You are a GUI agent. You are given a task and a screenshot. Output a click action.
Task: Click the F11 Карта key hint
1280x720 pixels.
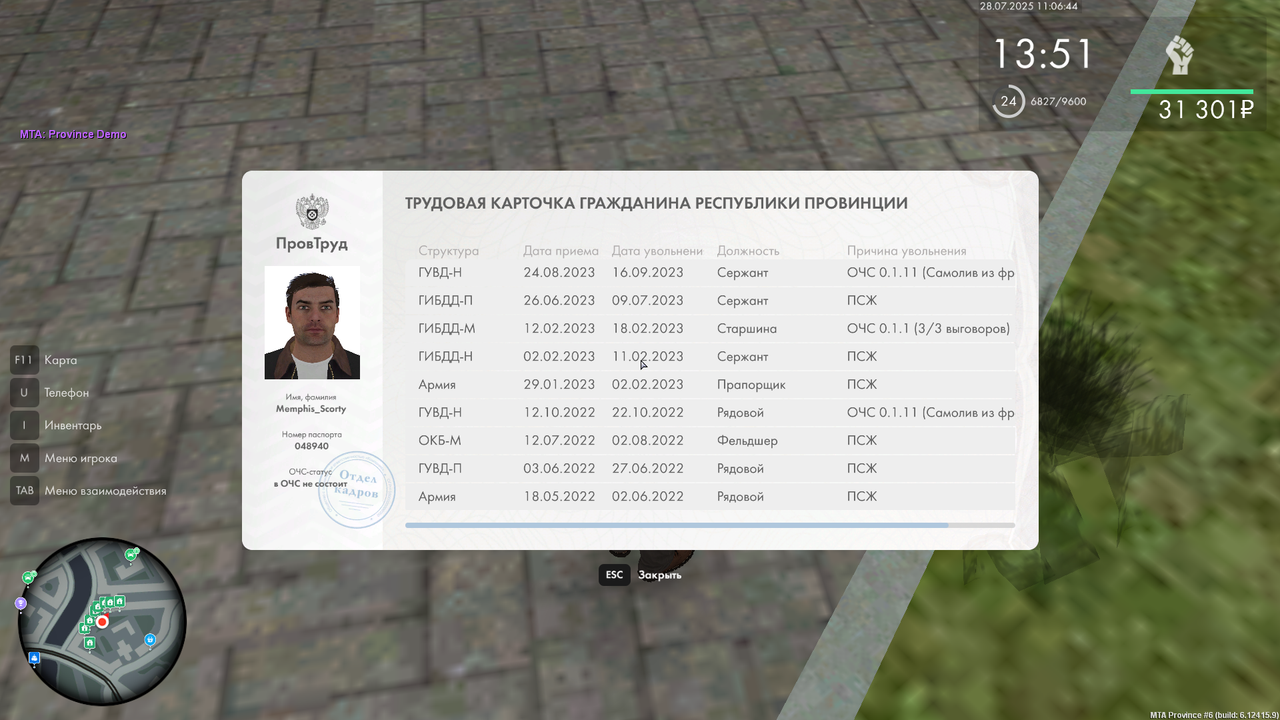[44, 360]
